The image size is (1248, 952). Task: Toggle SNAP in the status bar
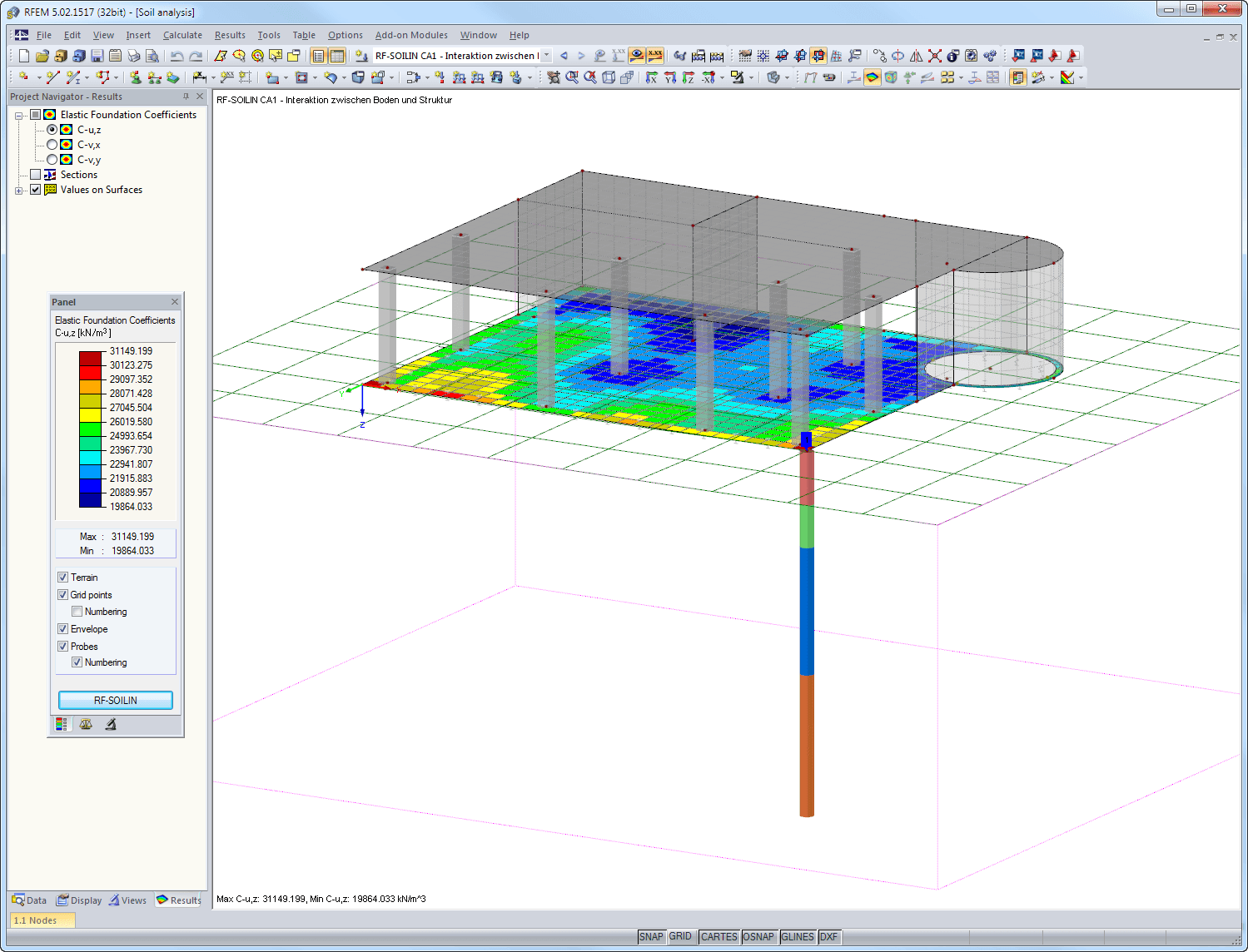pyautogui.click(x=651, y=937)
